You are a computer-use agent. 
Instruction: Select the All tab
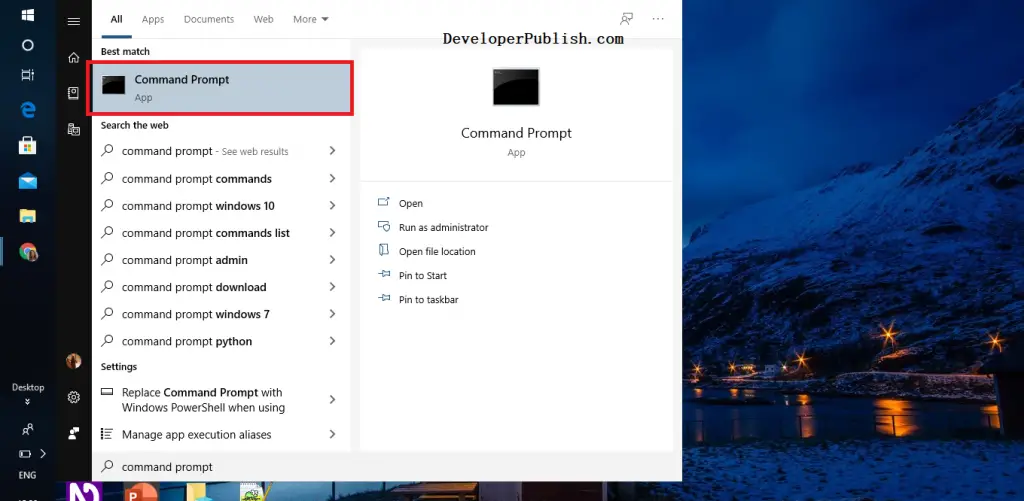tap(116, 19)
